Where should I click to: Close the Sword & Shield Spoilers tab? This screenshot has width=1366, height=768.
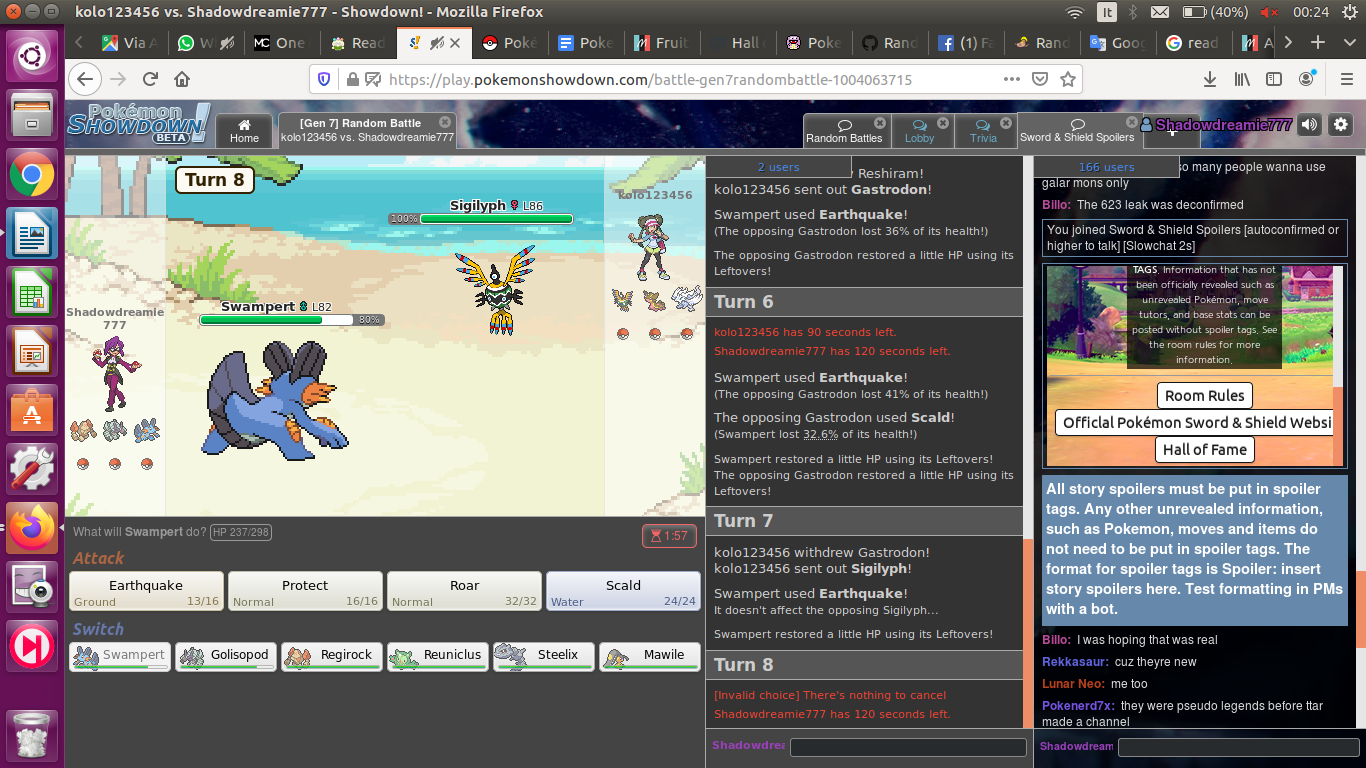tap(1130, 123)
